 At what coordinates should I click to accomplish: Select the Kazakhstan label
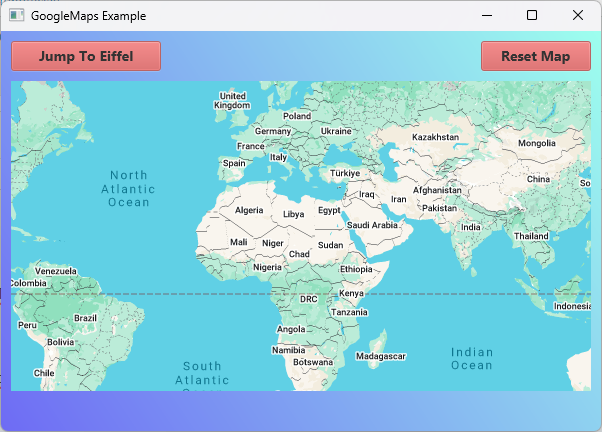pos(435,137)
